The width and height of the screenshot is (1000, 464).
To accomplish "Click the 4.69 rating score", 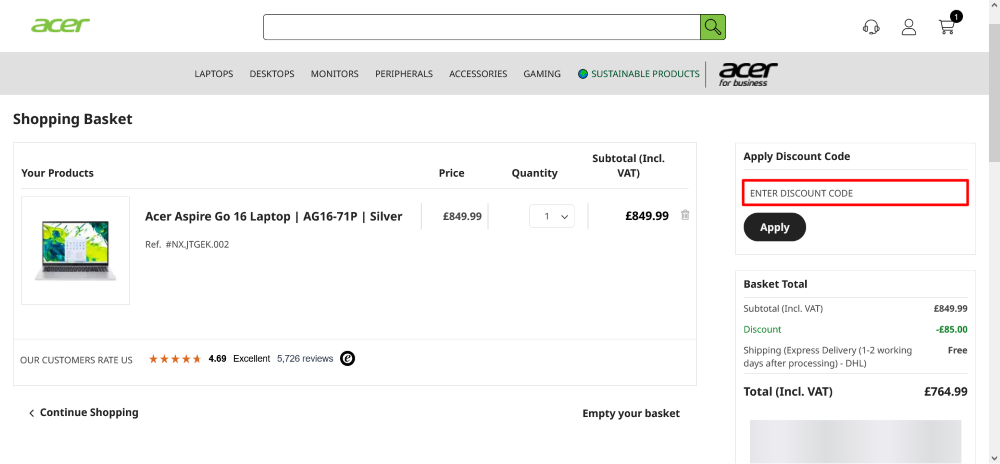I will pyautogui.click(x=217, y=359).
